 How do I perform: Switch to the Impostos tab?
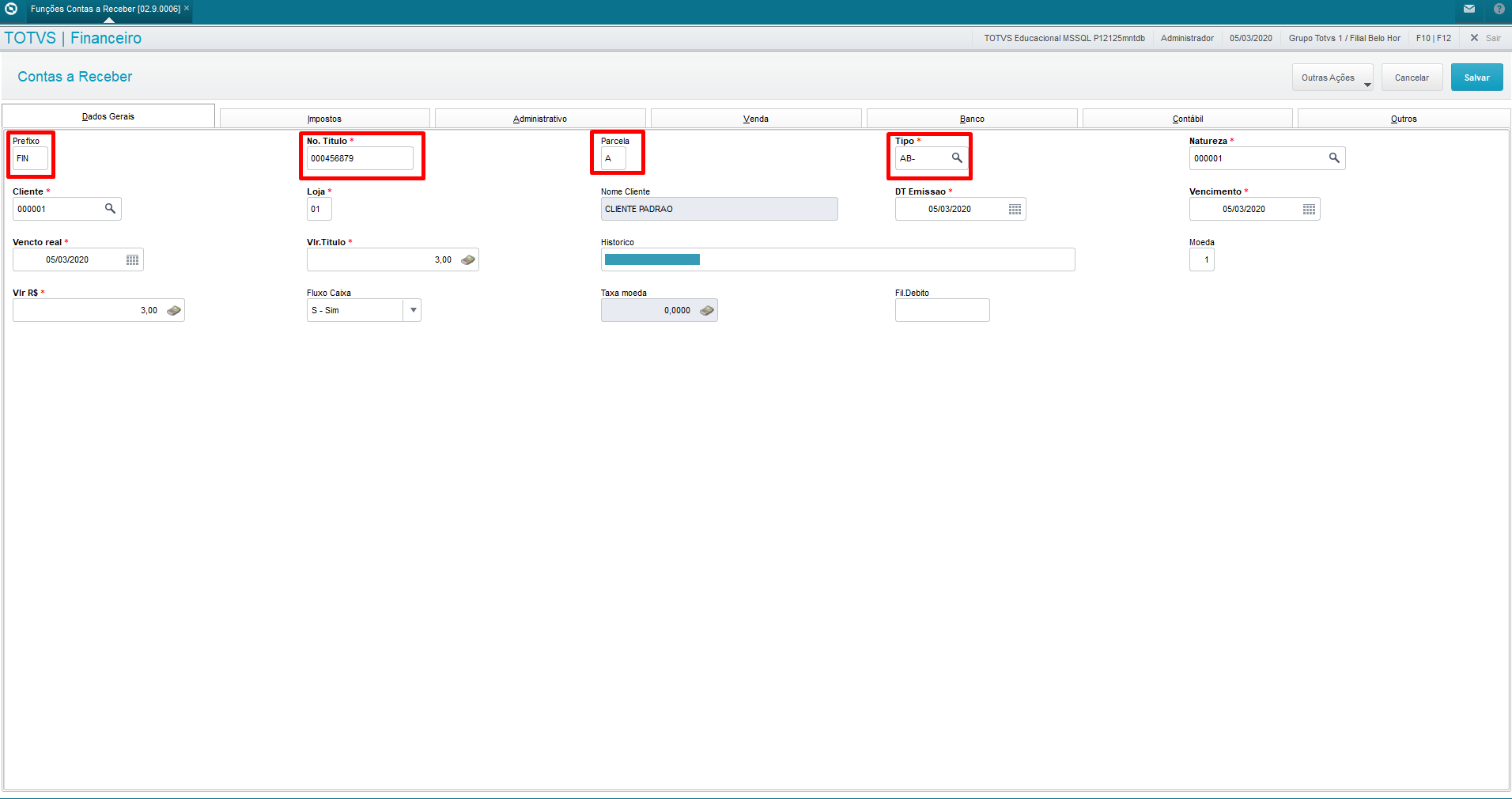325,119
